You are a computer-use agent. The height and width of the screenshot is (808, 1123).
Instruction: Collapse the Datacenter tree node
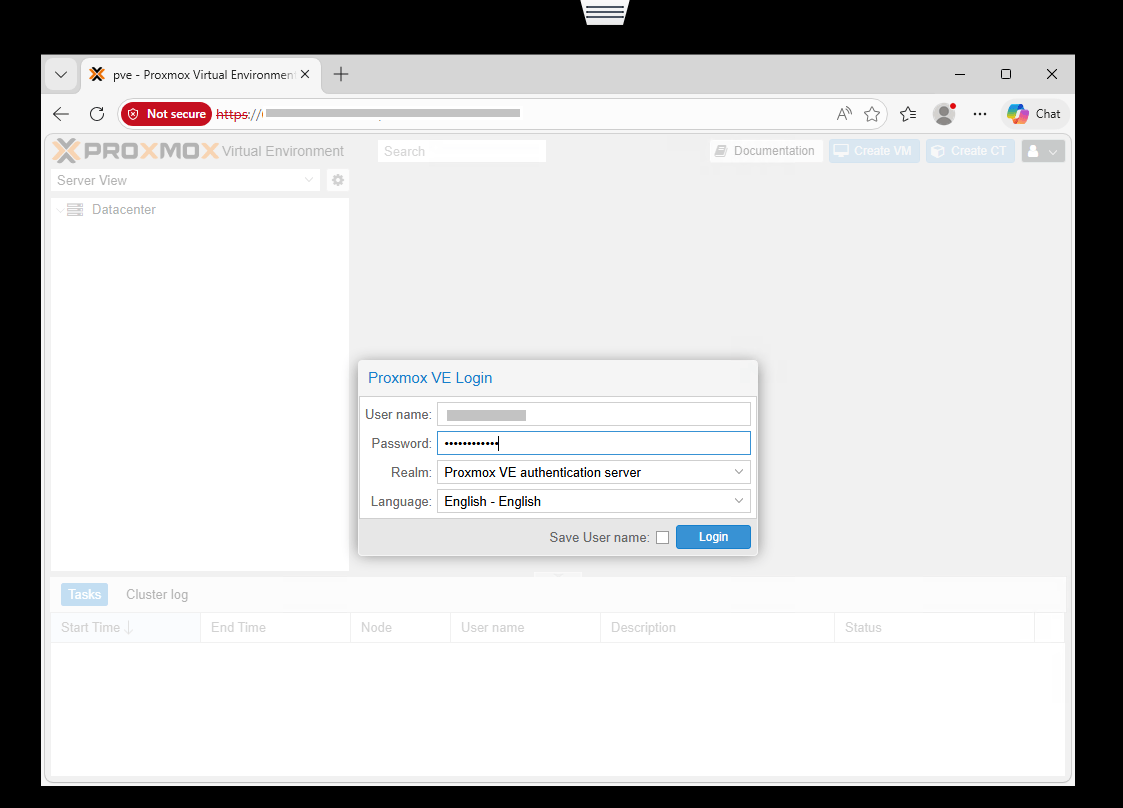coord(60,210)
